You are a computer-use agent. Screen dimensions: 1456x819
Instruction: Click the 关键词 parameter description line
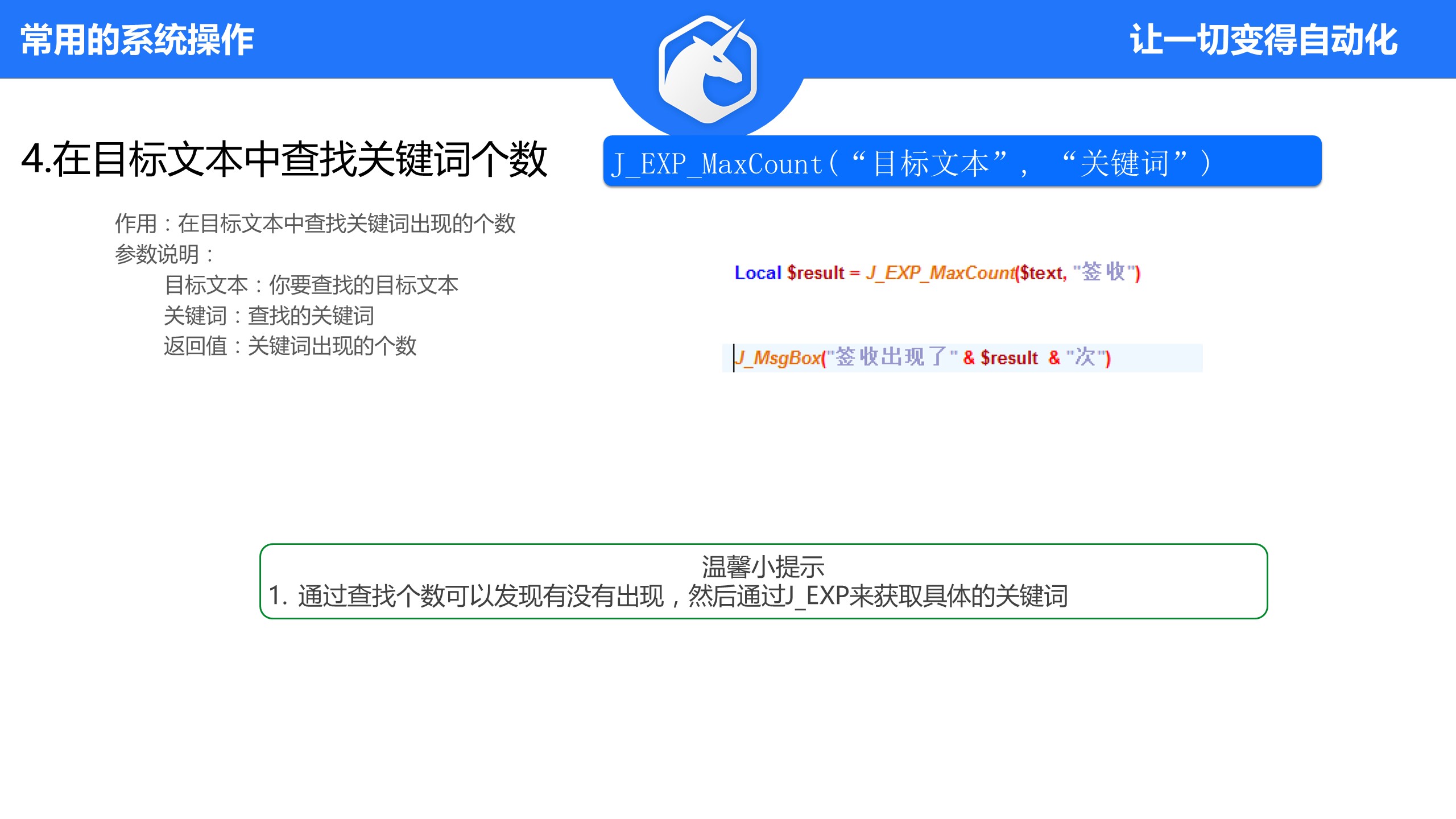268,316
